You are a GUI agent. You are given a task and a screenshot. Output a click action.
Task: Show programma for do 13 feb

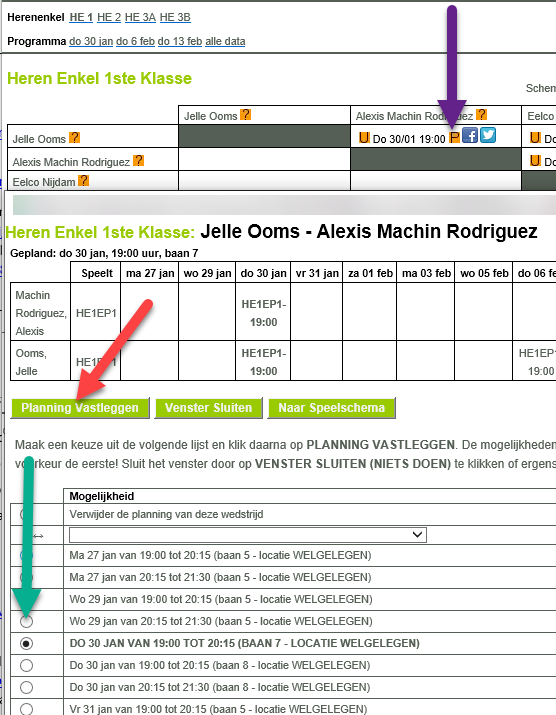click(180, 41)
